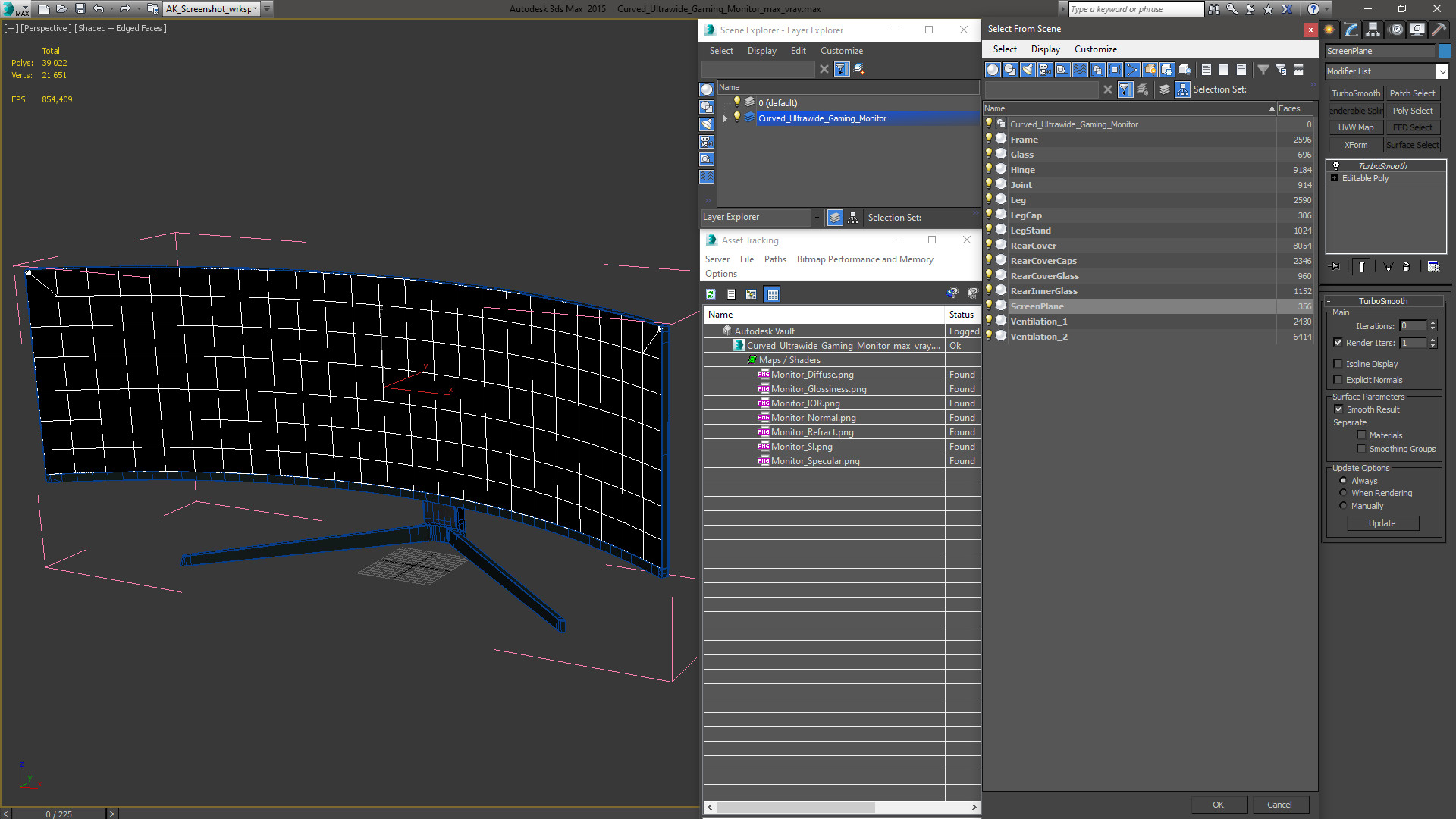Click Save File icon in main toolbar
The image size is (1456, 819).
click(80, 9)
